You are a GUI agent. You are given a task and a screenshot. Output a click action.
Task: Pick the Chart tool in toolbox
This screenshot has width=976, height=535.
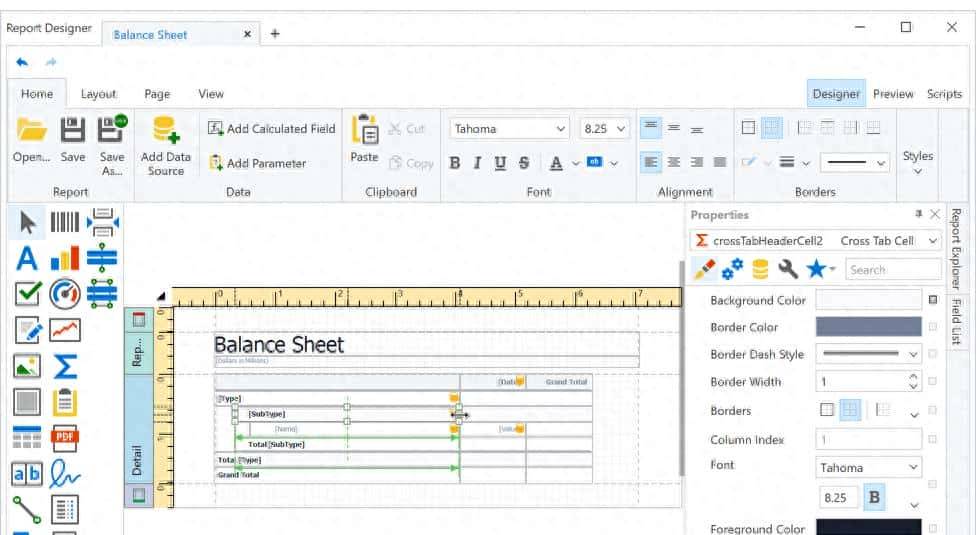(65, 259)
